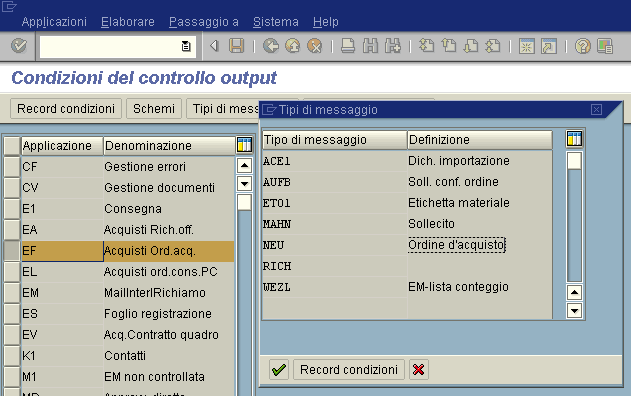Select row selector for EA Acquisti Rich.off.
631x396 pixels.
pos(12,229)
